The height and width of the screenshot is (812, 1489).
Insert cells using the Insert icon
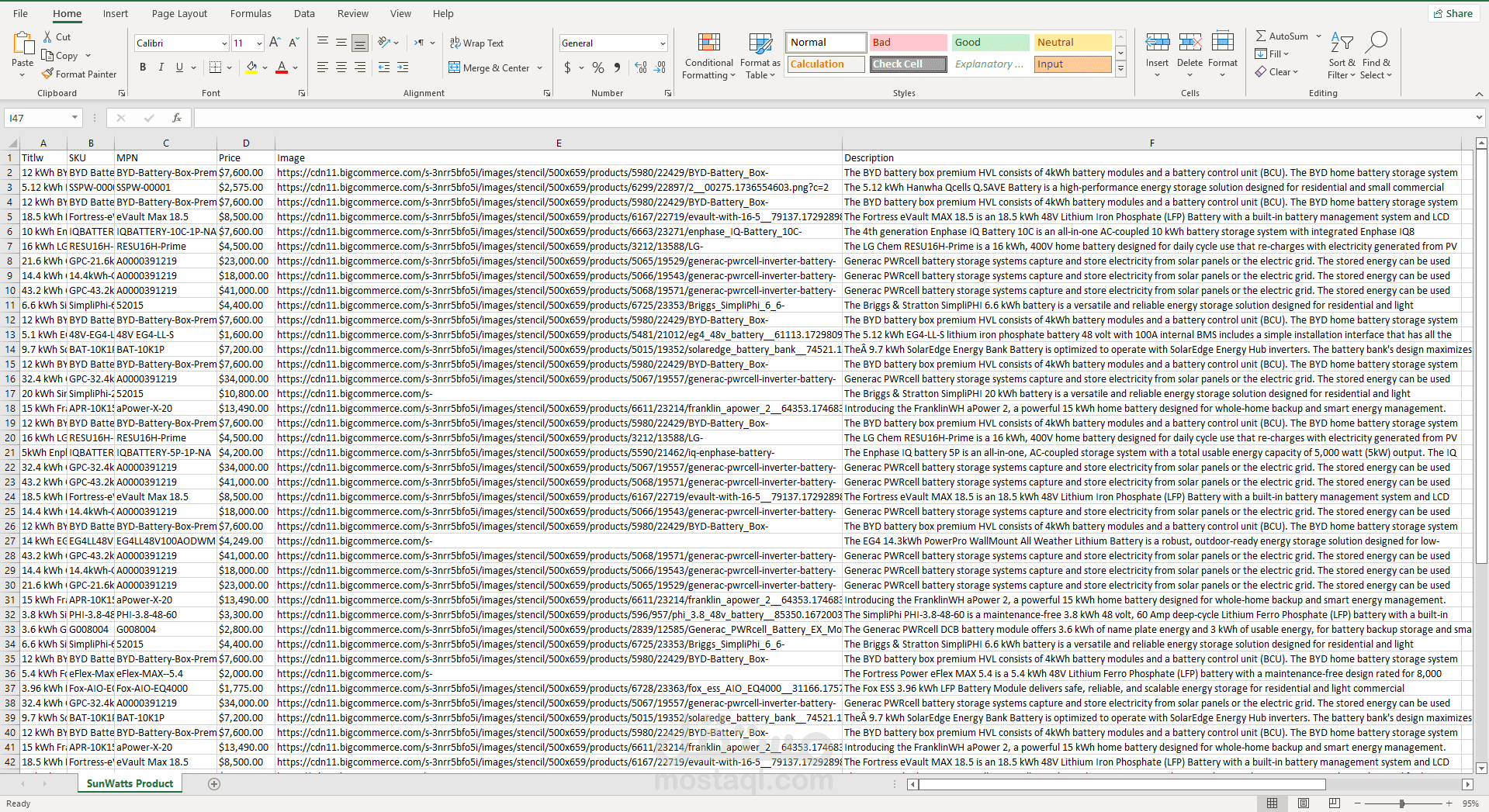coord(1157,42)
